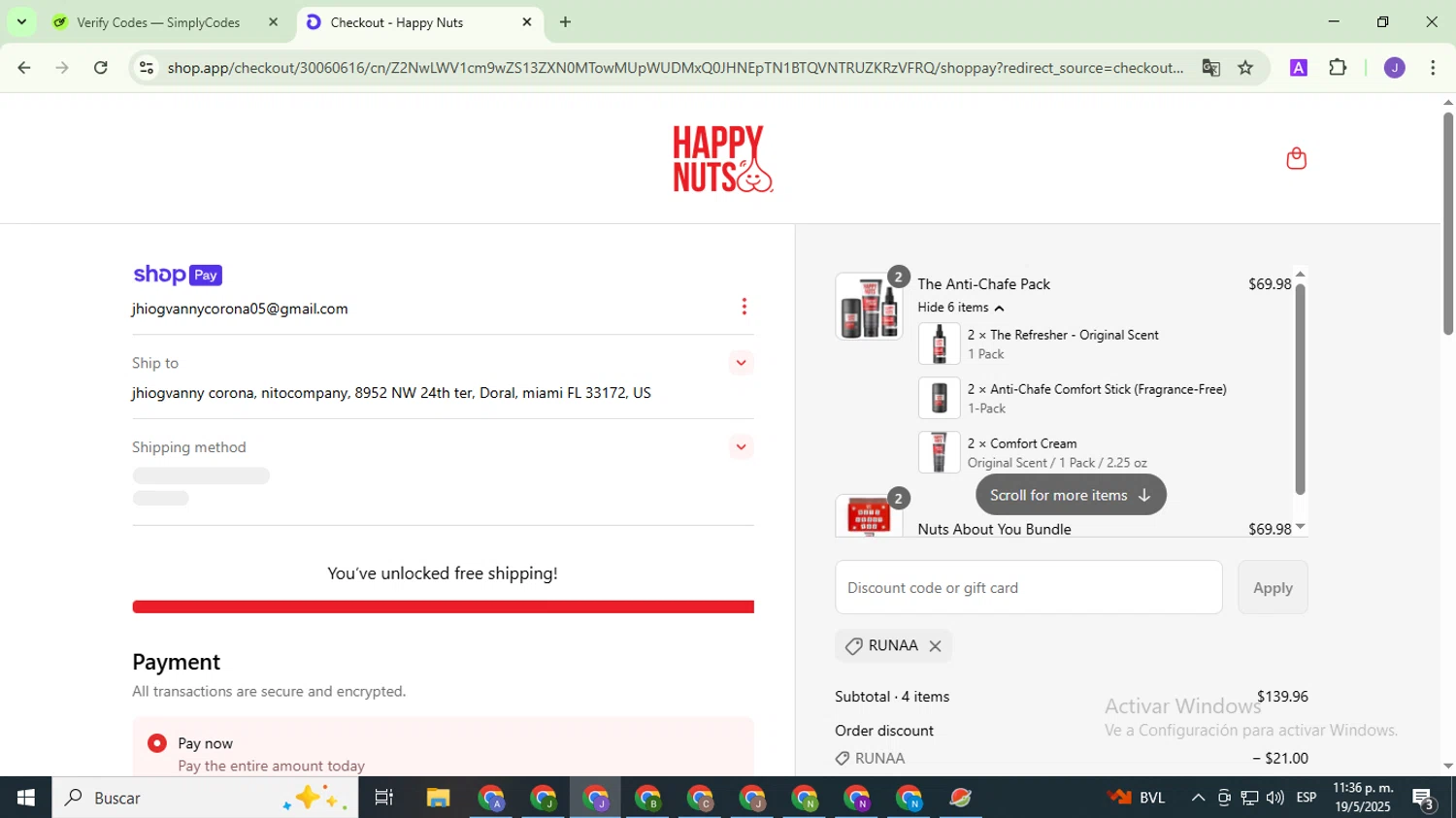Image resolution: width=1456 pixels, height=818 pixels.
Task: Open the volume control in tray
Action: click(1274, 798)
